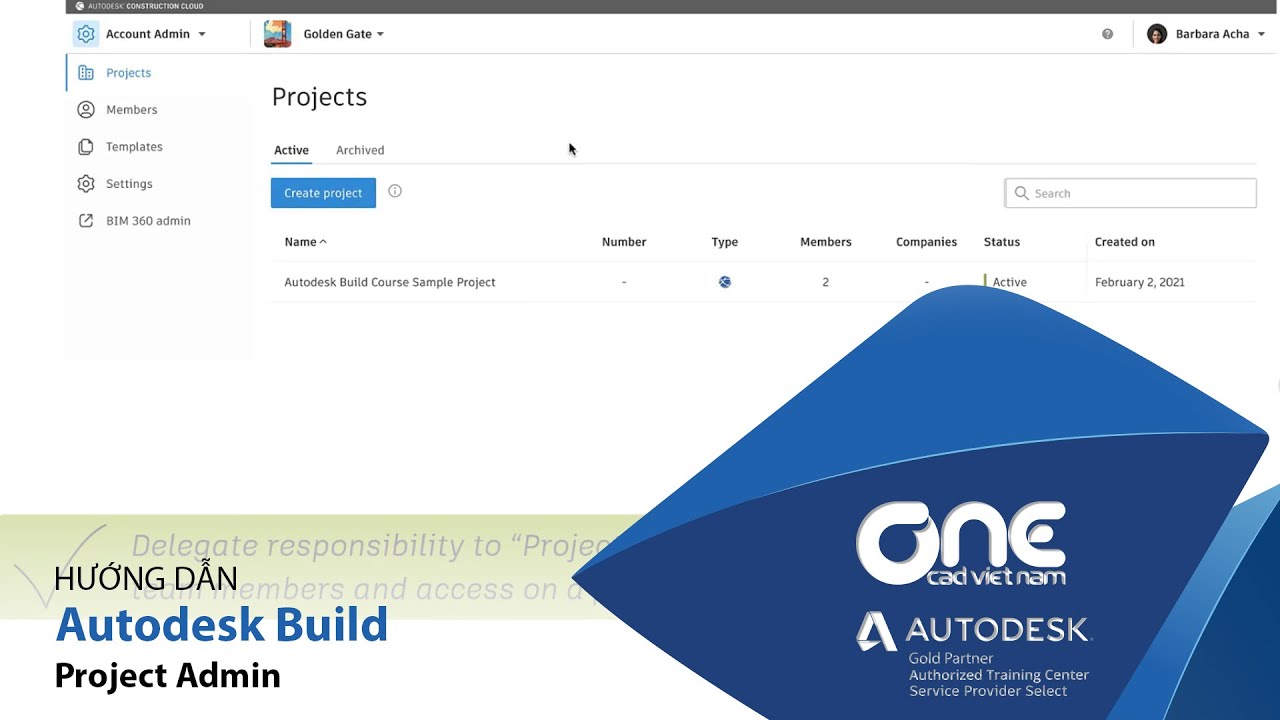Click the Members person icon
Viewport: 1280px width, 720px height.
86,110
